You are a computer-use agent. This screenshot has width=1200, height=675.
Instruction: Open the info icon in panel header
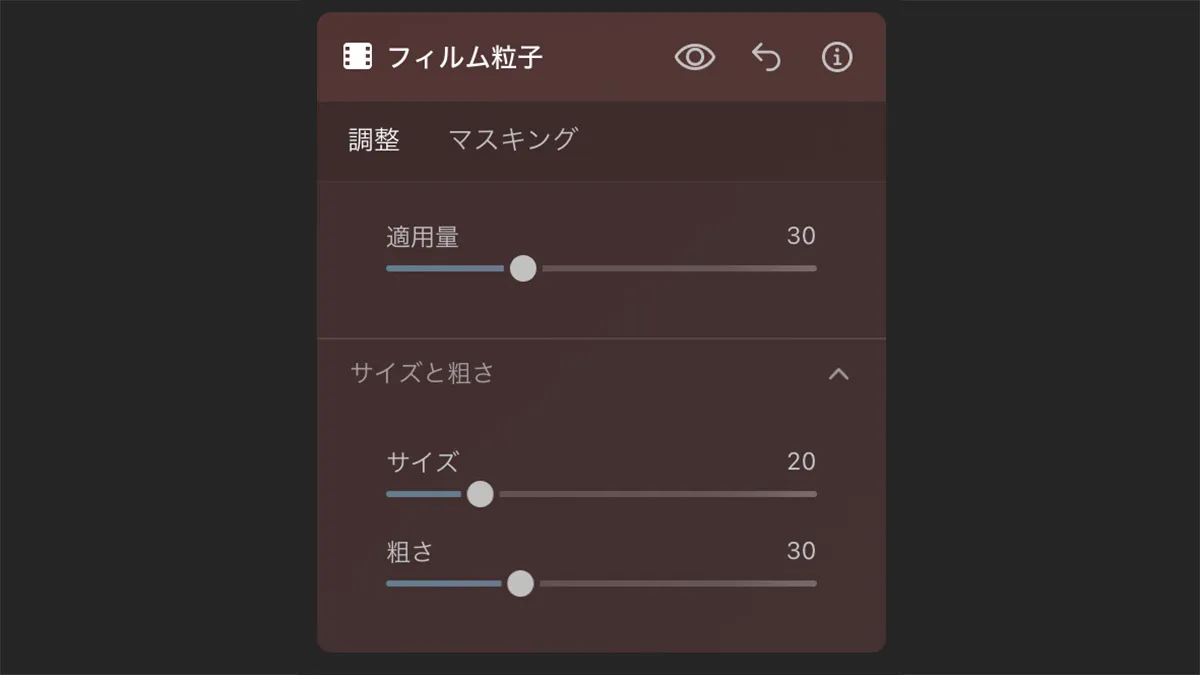tap(837, 57)
